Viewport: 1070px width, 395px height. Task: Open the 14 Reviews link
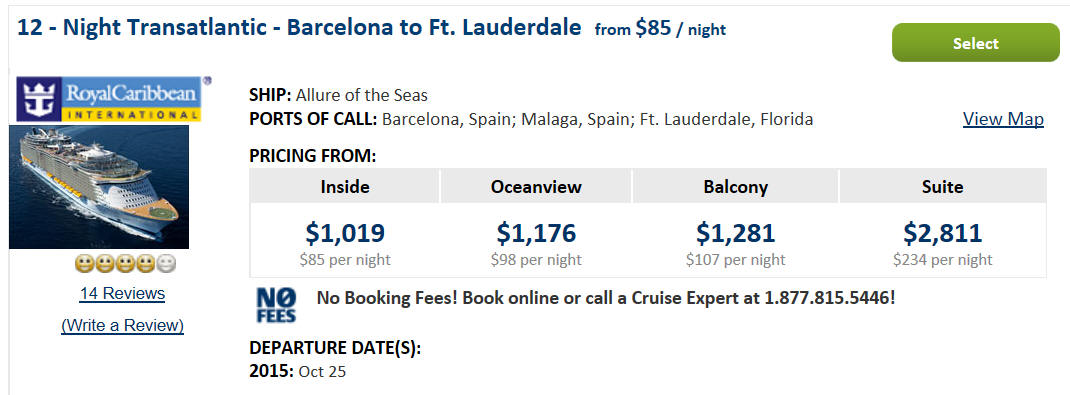click(x=122, y=293)
